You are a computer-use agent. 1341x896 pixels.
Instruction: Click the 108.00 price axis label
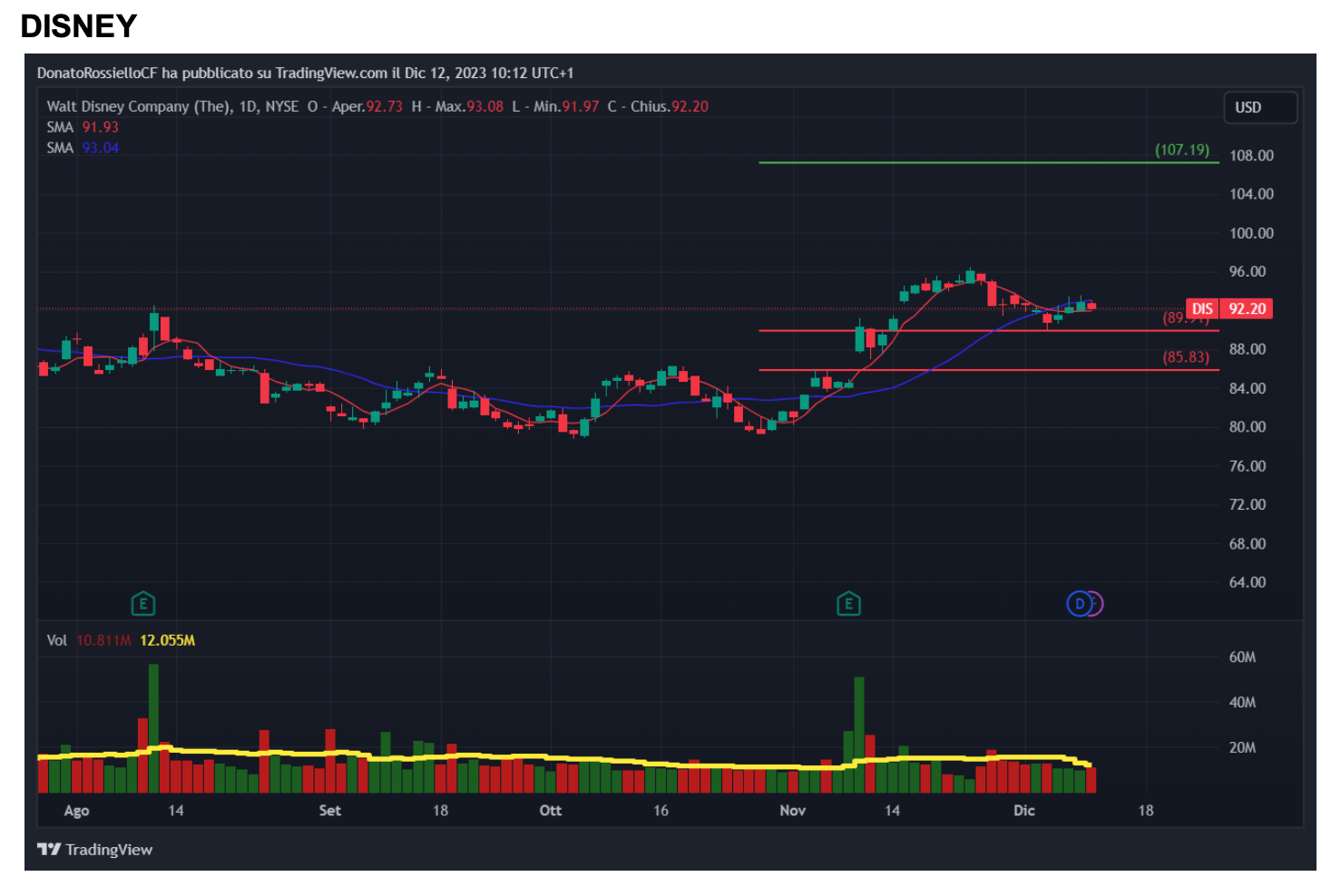(x=1251, y=156)
